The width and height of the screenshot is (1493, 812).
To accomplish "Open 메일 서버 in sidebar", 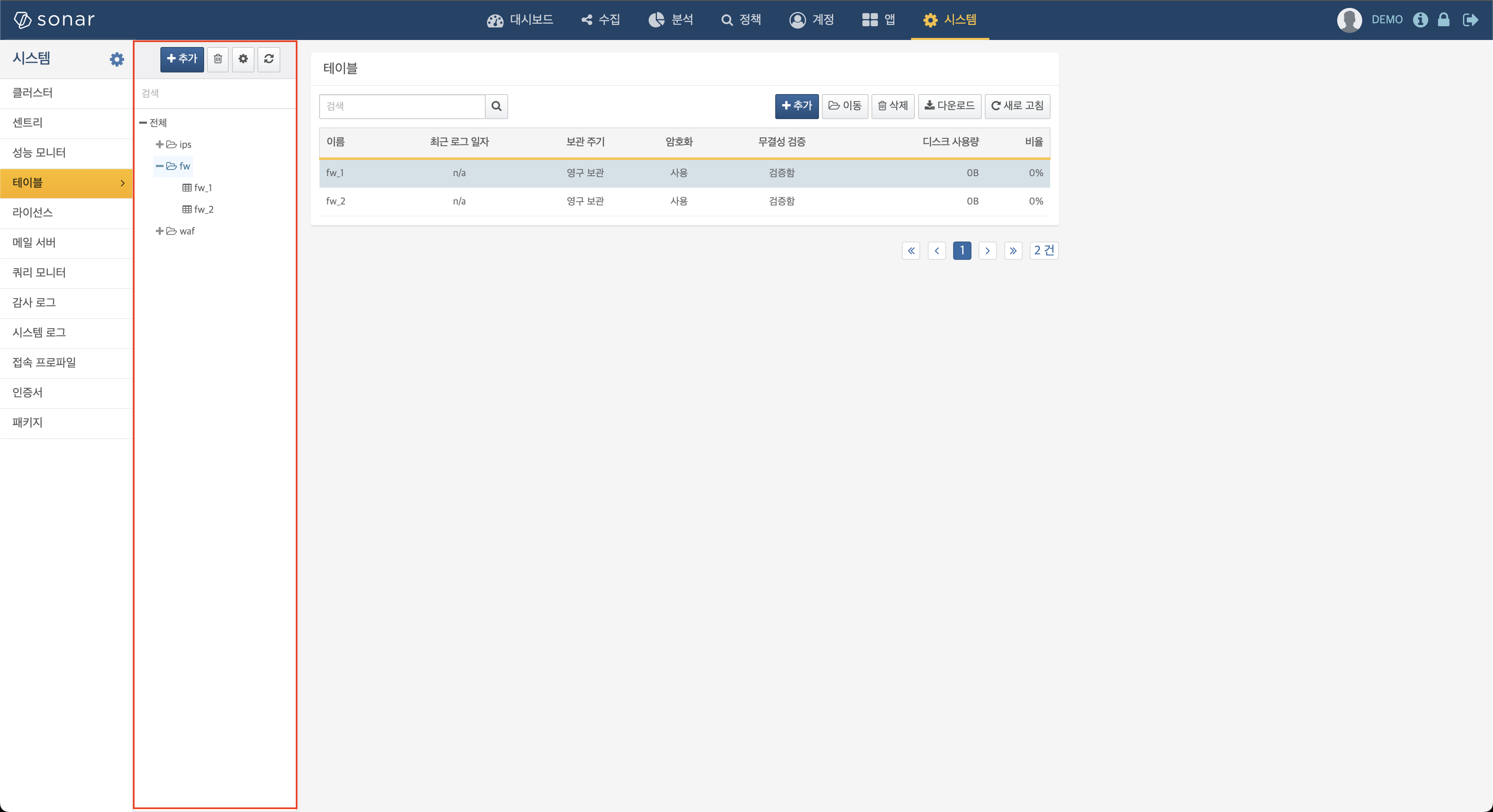I will [x=66, y=243].
